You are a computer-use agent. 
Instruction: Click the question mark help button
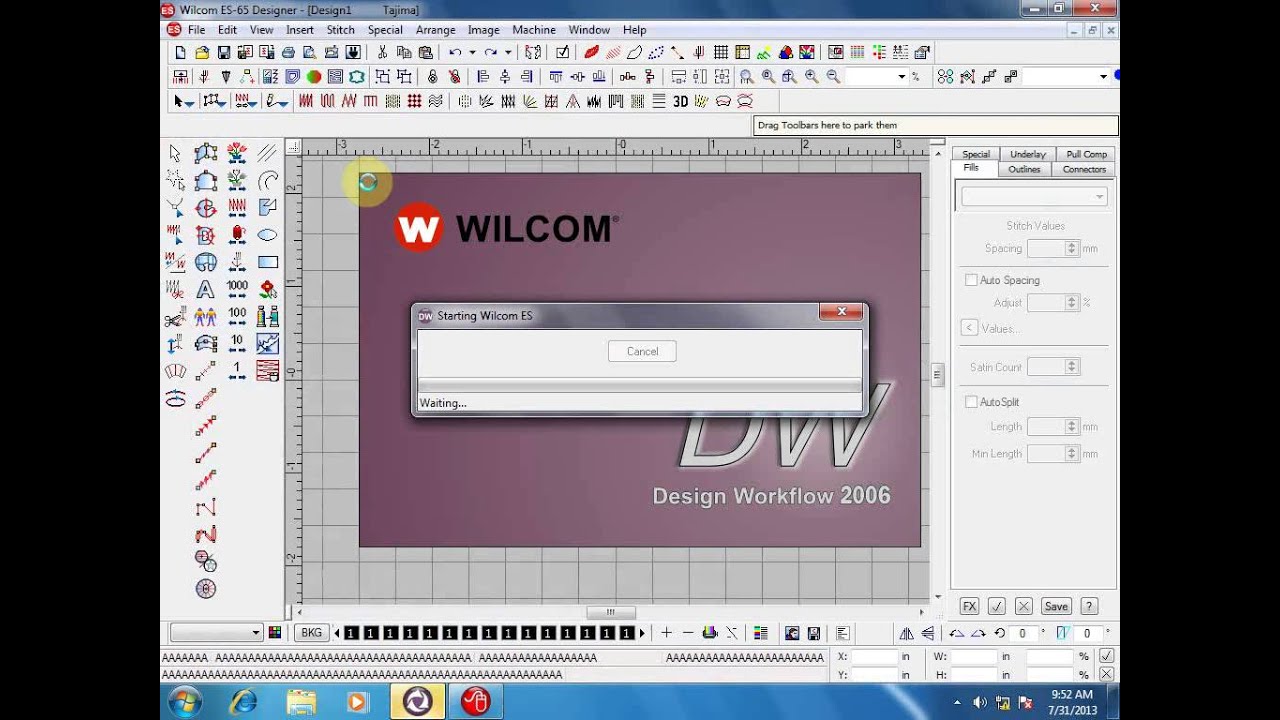point(1089,606)
